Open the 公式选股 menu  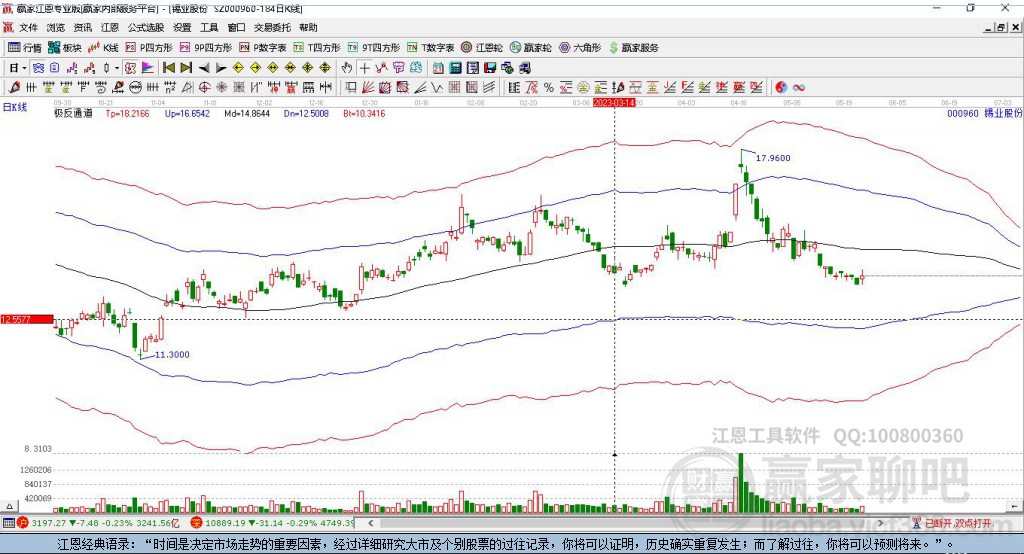click(x=146, y=27)
